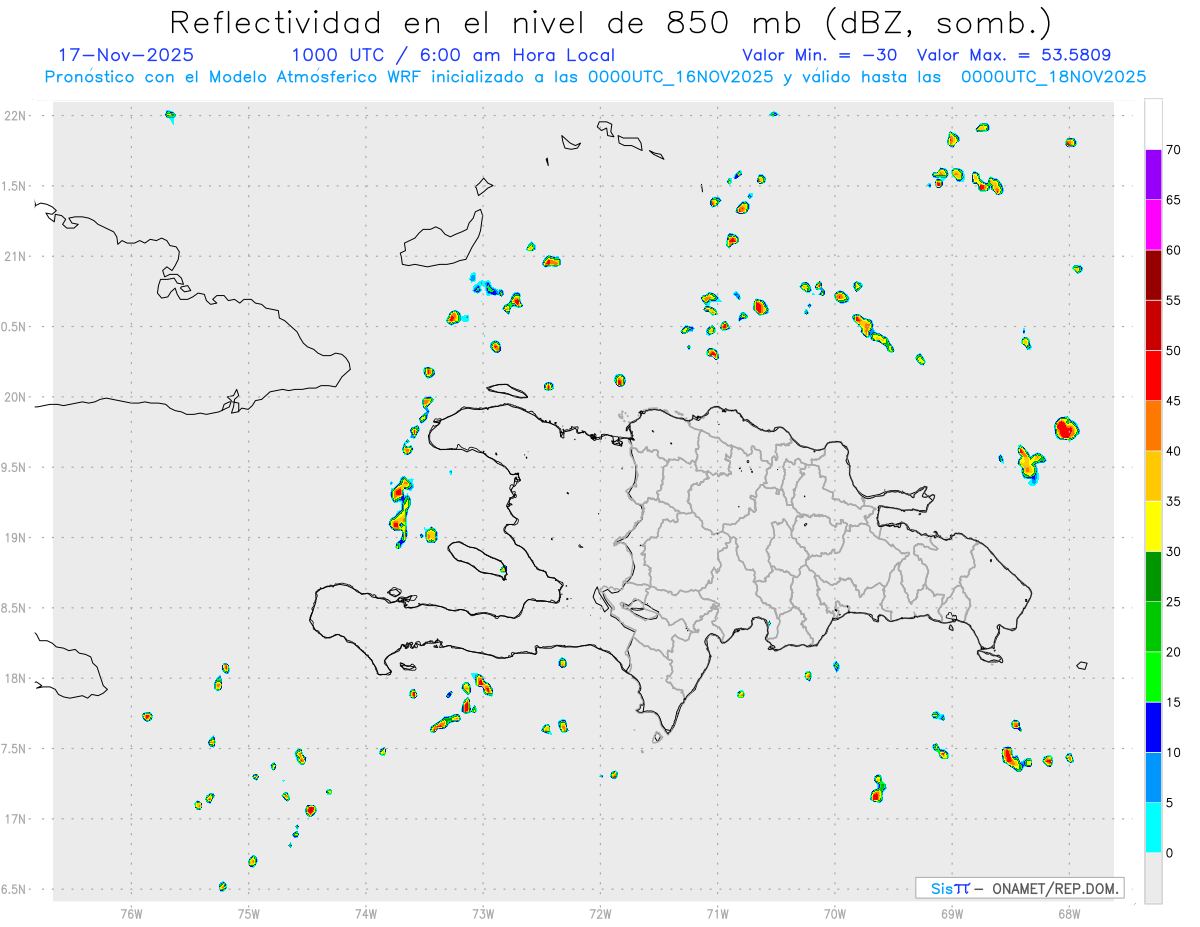1200x927 pixels.
Task: Click the "75W" longitude axis label
Action: pos(249,913)
